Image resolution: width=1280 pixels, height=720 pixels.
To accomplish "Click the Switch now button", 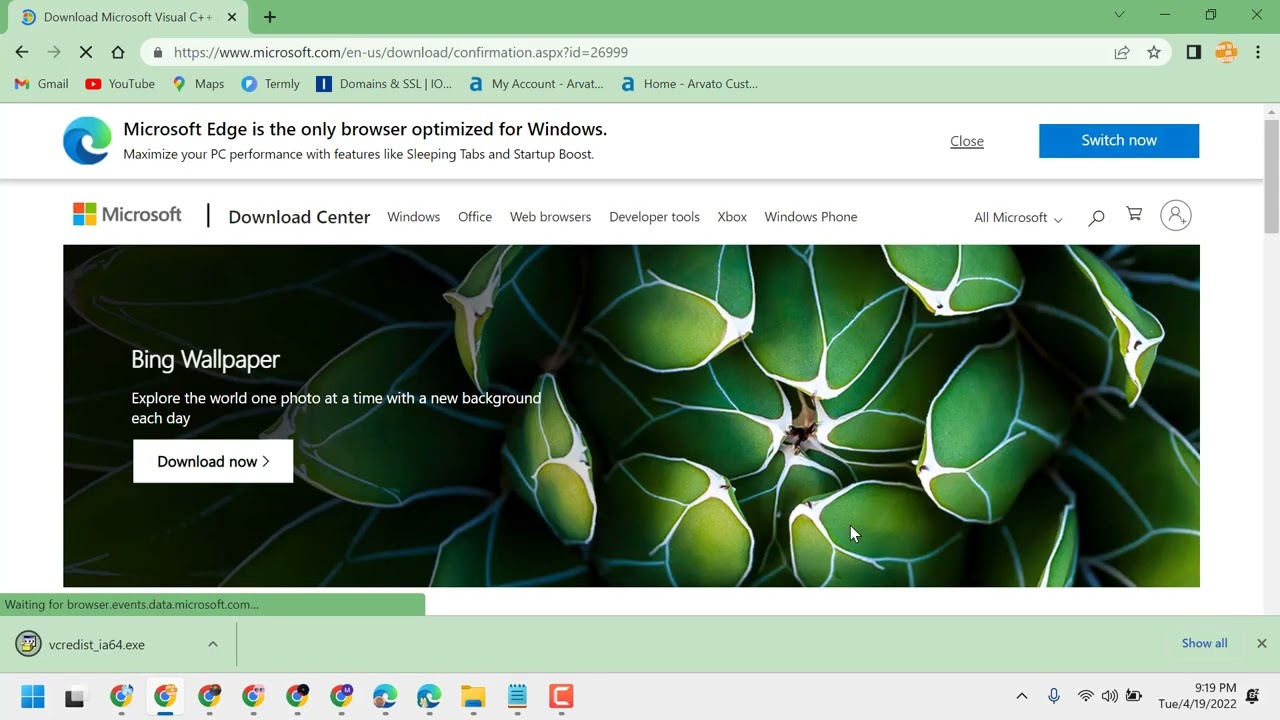I will point(1119,140).
